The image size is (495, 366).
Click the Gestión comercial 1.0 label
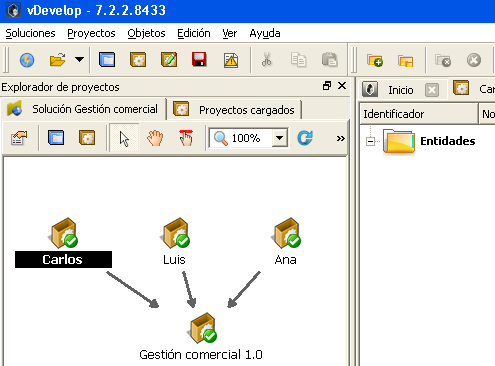(x=201, y=354)
